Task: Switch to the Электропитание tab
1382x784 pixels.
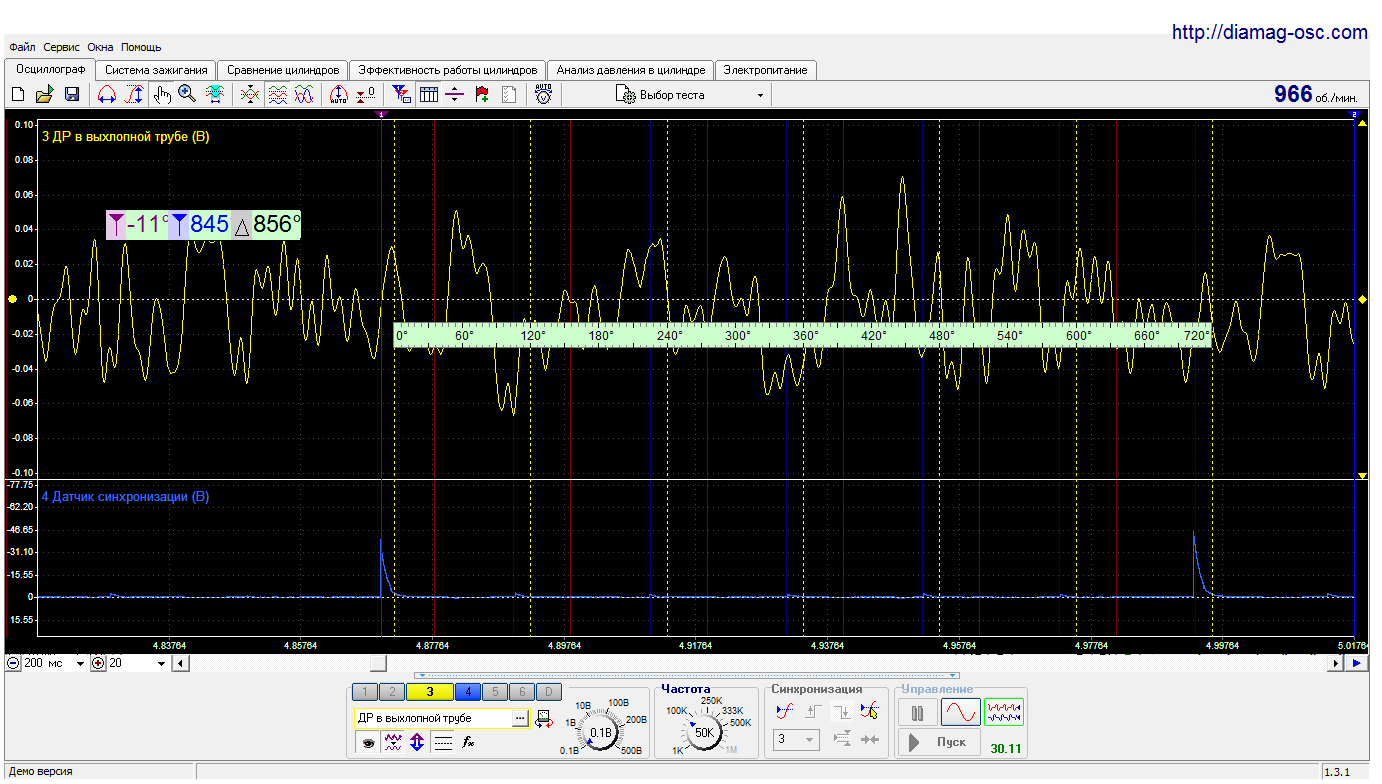Action: pyautogui.click(x=766, y=70)
